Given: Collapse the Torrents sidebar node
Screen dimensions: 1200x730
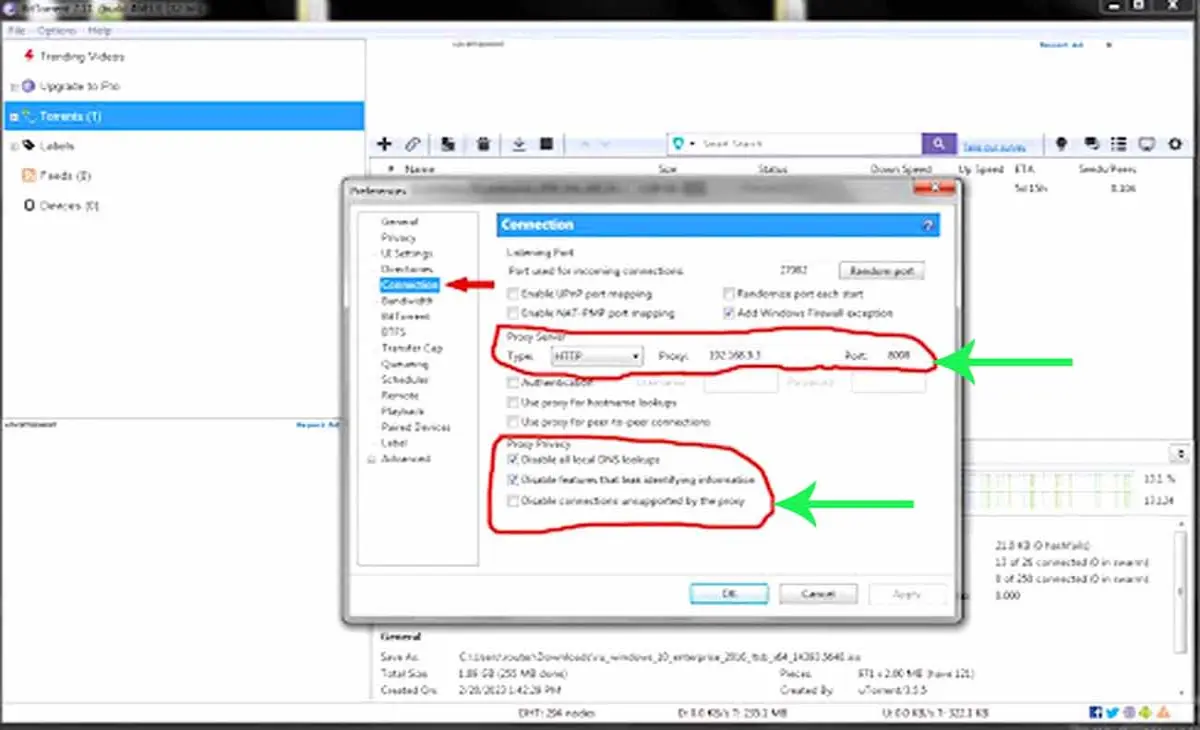Looking at the screenshot, I should (x=13, y=117).
